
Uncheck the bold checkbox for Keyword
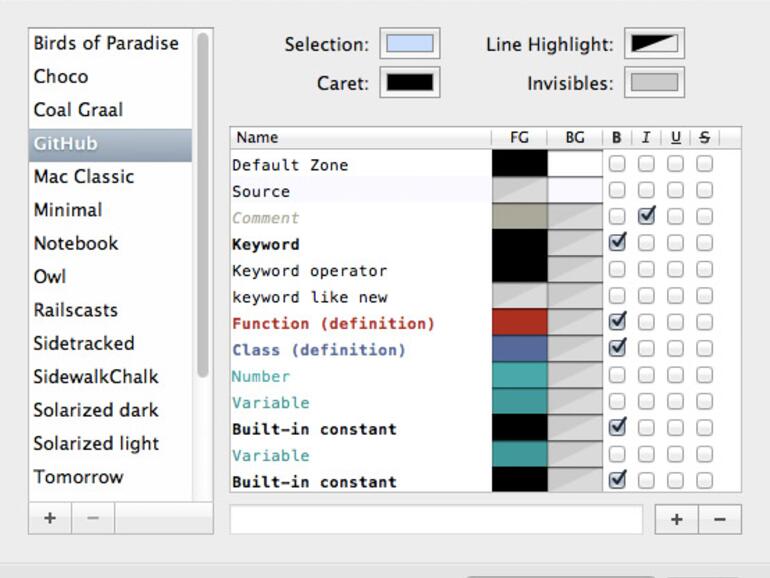(617, 242)
